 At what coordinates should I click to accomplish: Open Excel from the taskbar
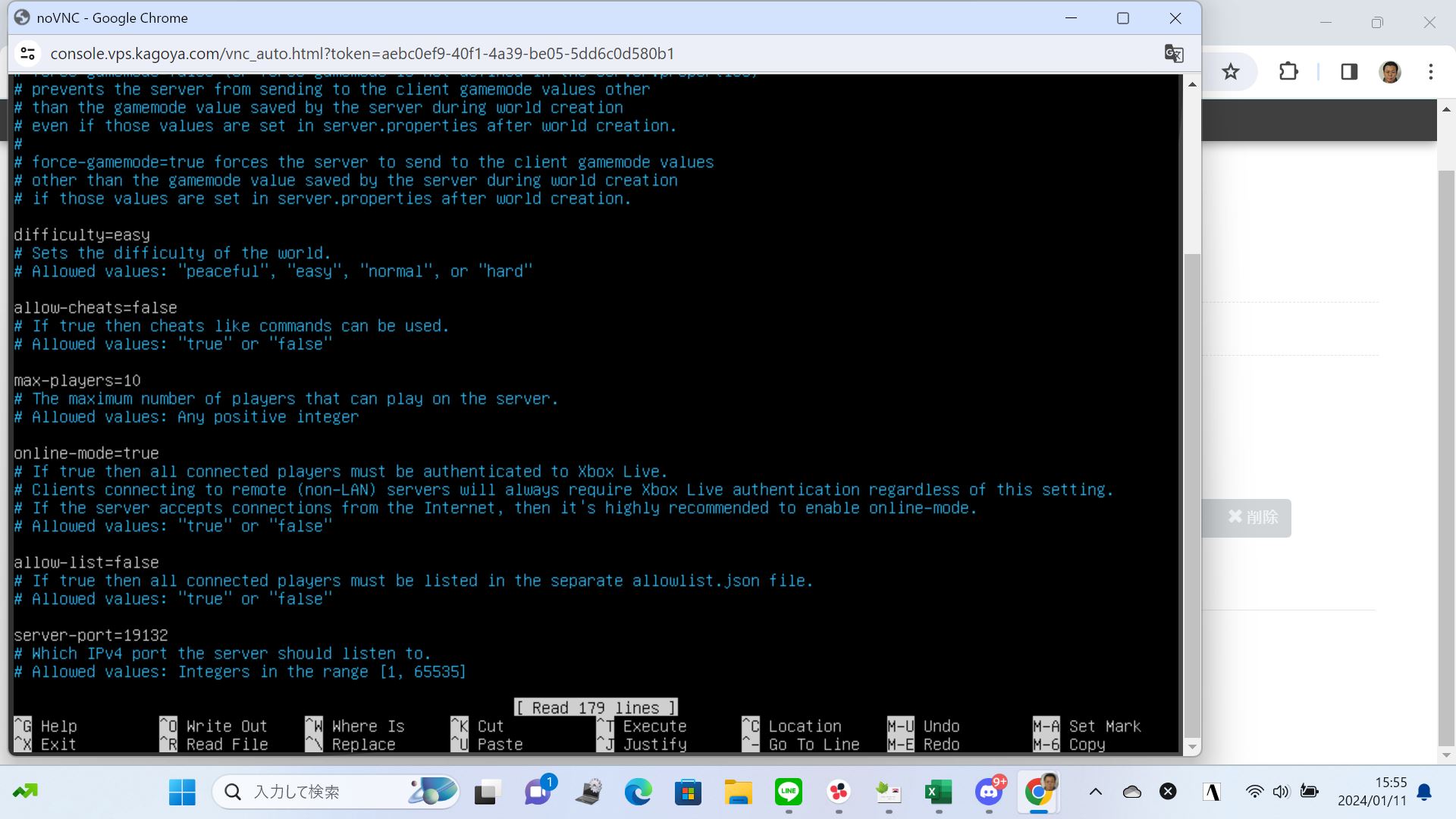(938, 792)
